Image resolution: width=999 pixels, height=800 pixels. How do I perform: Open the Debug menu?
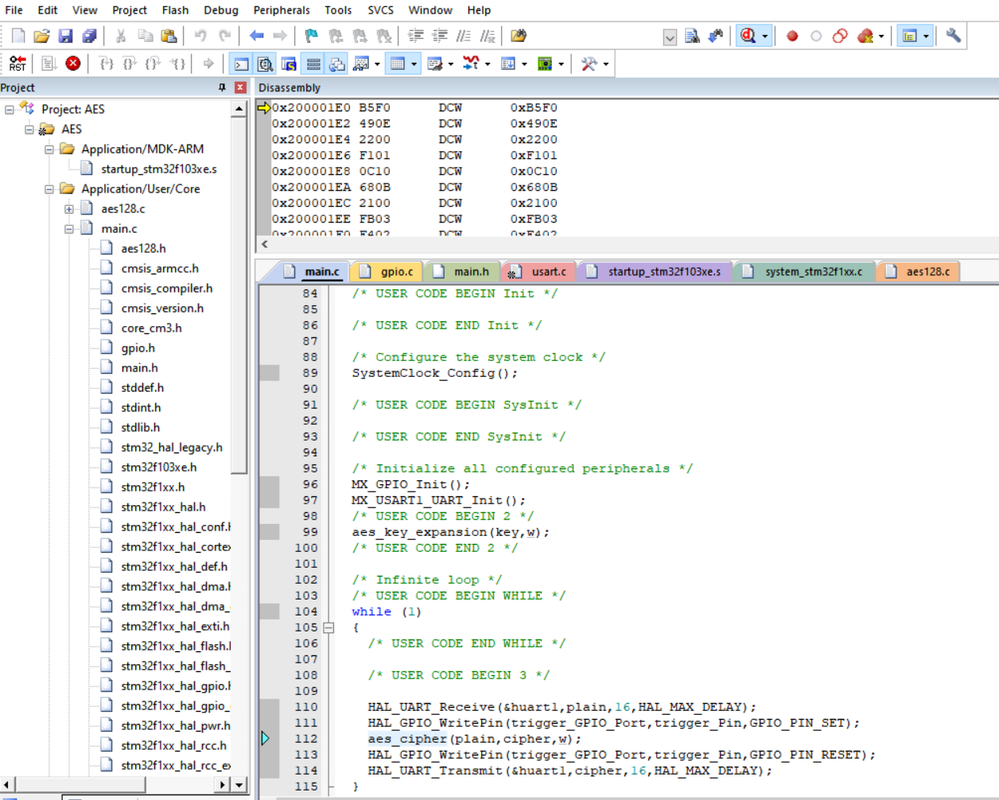coord(221,10)
